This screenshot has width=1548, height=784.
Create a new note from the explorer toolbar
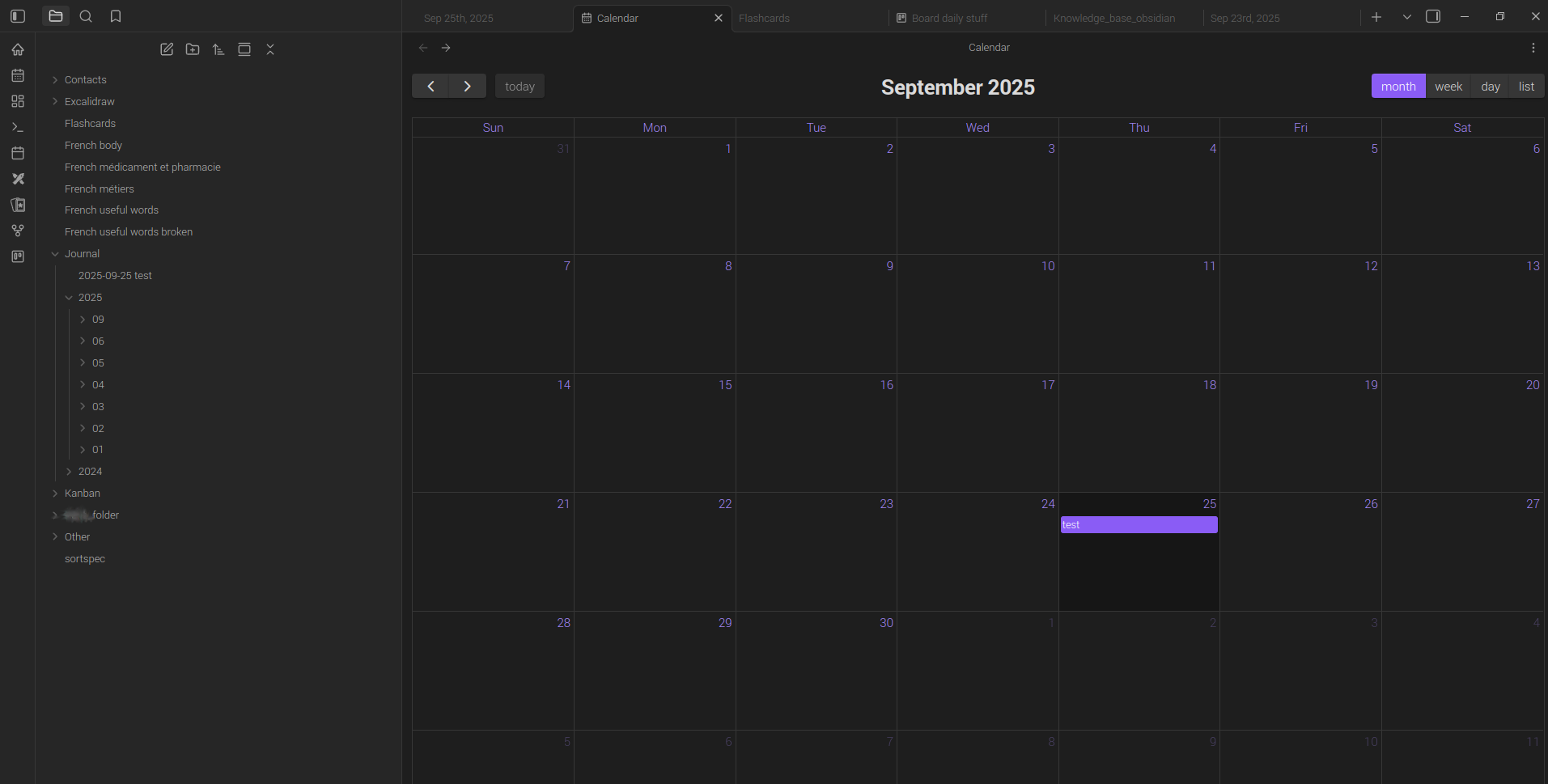pyautogui.click(x=167, y=49)
